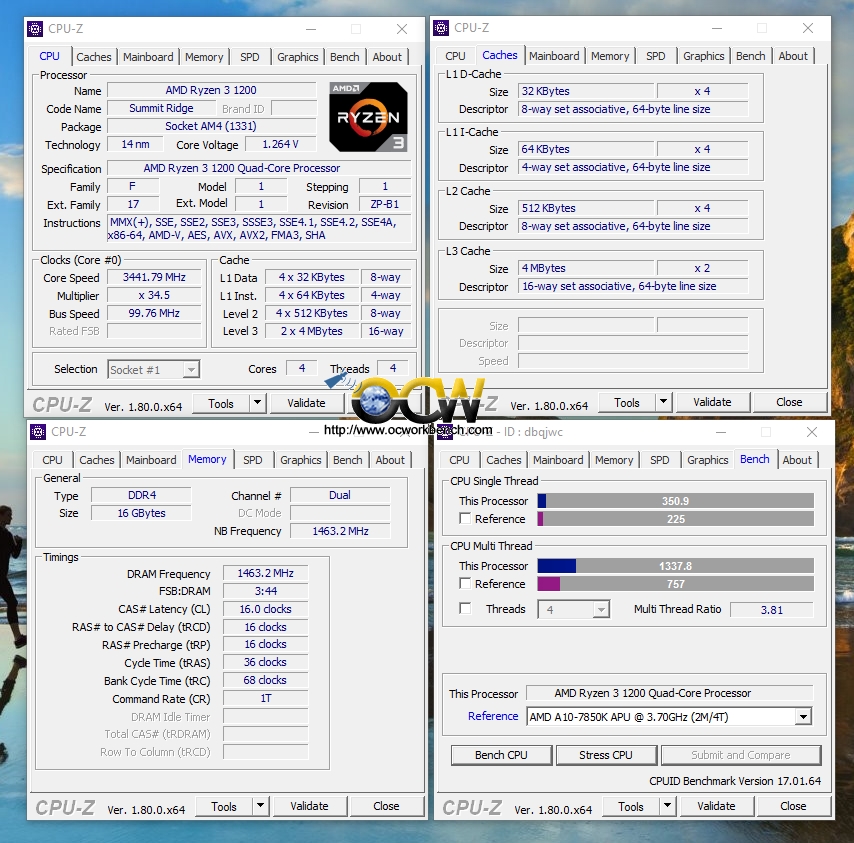The width and height of the screenshot is (854, 843).
Task: Click the Name field AMD Ryzen 3 1200
Action: [x=211, y=90]
